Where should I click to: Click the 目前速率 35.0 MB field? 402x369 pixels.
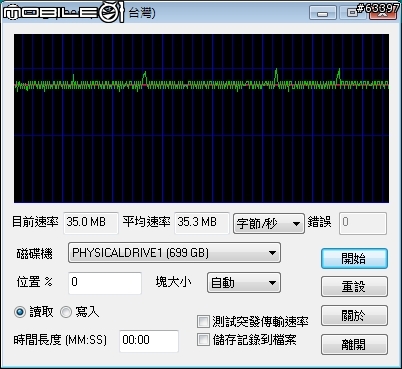point(91,223)
